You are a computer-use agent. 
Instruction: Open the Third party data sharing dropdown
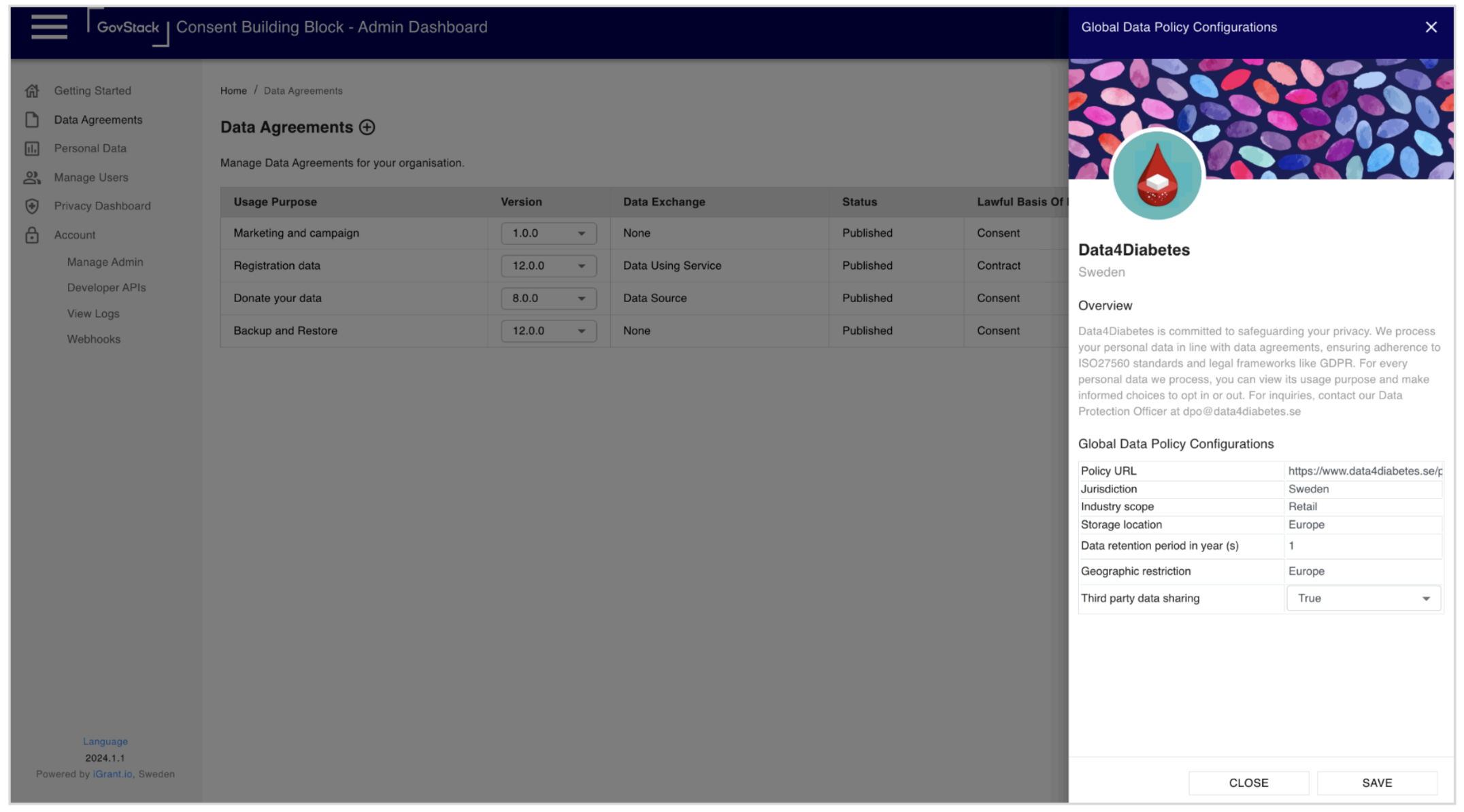pos(1363,598)
